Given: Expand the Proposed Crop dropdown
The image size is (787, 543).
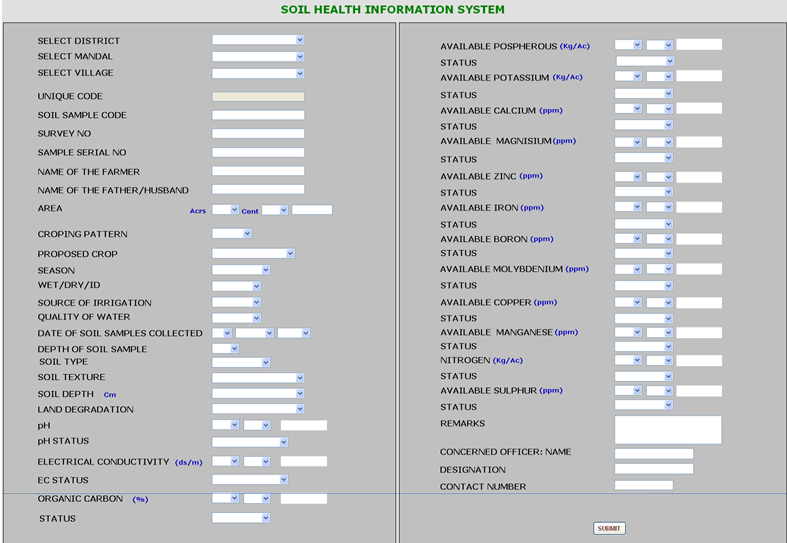Looking at the screenshot, I should pyautogui.click(x=253, y=254).
